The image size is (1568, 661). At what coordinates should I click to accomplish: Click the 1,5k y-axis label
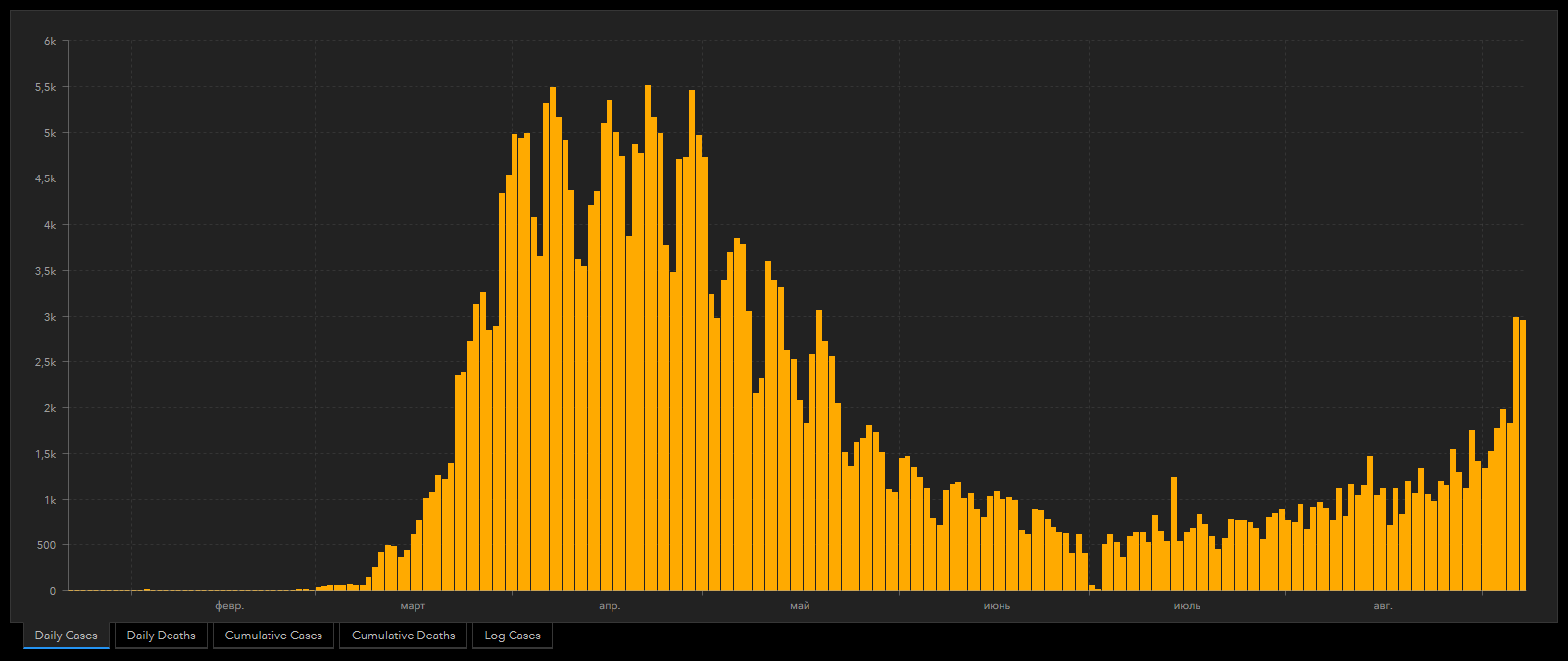[x=45, y=454]
